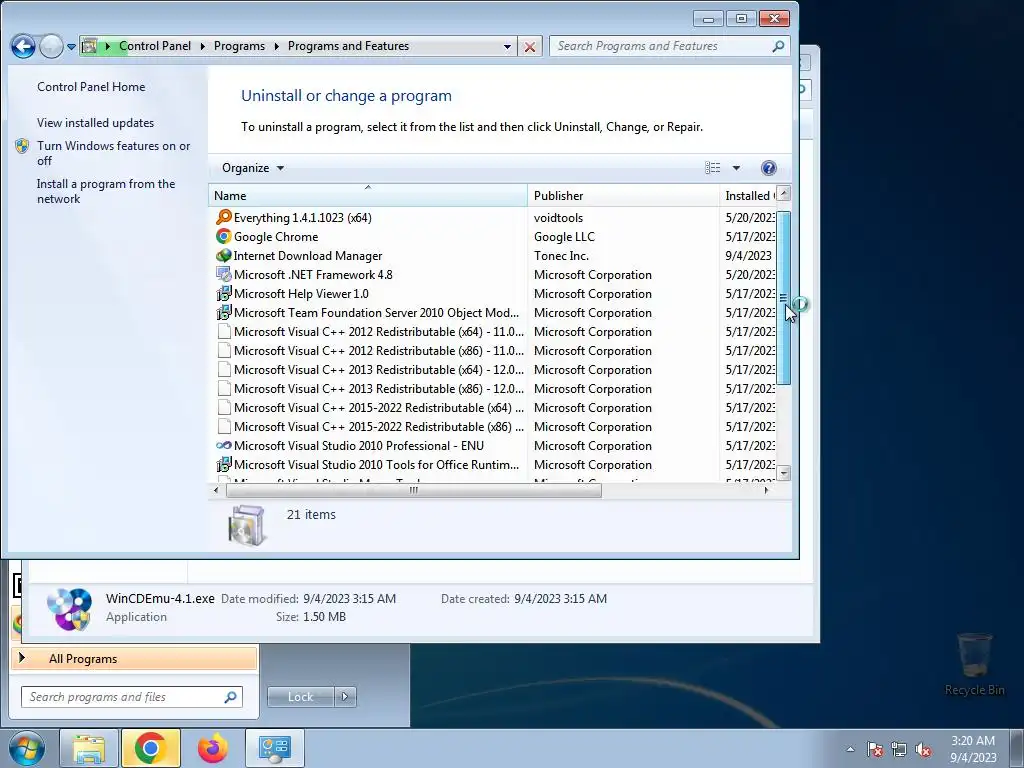Open the Organize dropdown menu
The image size is (1024, 768).
[253, 168]
